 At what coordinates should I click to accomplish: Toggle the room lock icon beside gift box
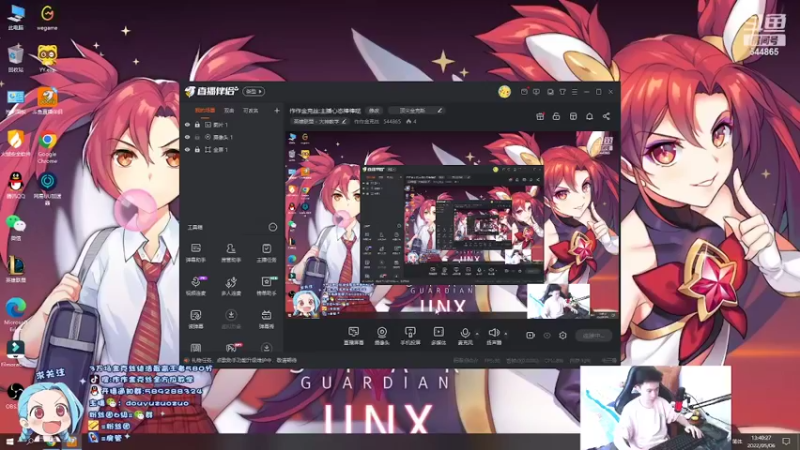click(x=556, y=116)
